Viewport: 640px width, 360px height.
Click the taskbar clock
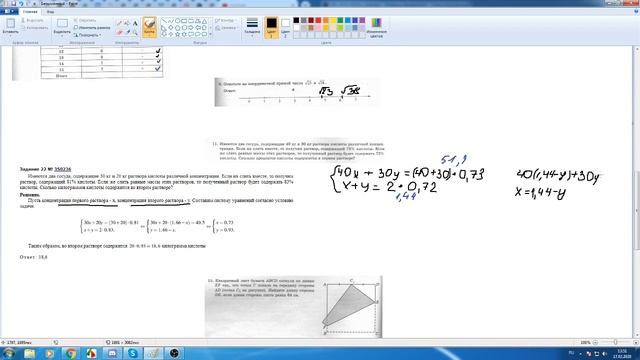pyautogui.click(x=622, y=353)
